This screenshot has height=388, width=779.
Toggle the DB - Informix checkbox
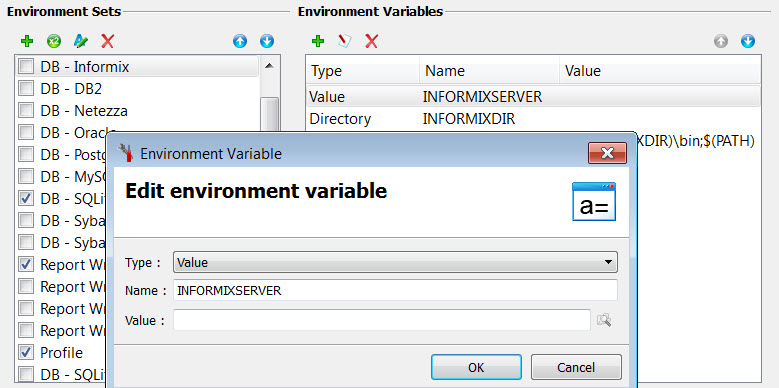26,66
